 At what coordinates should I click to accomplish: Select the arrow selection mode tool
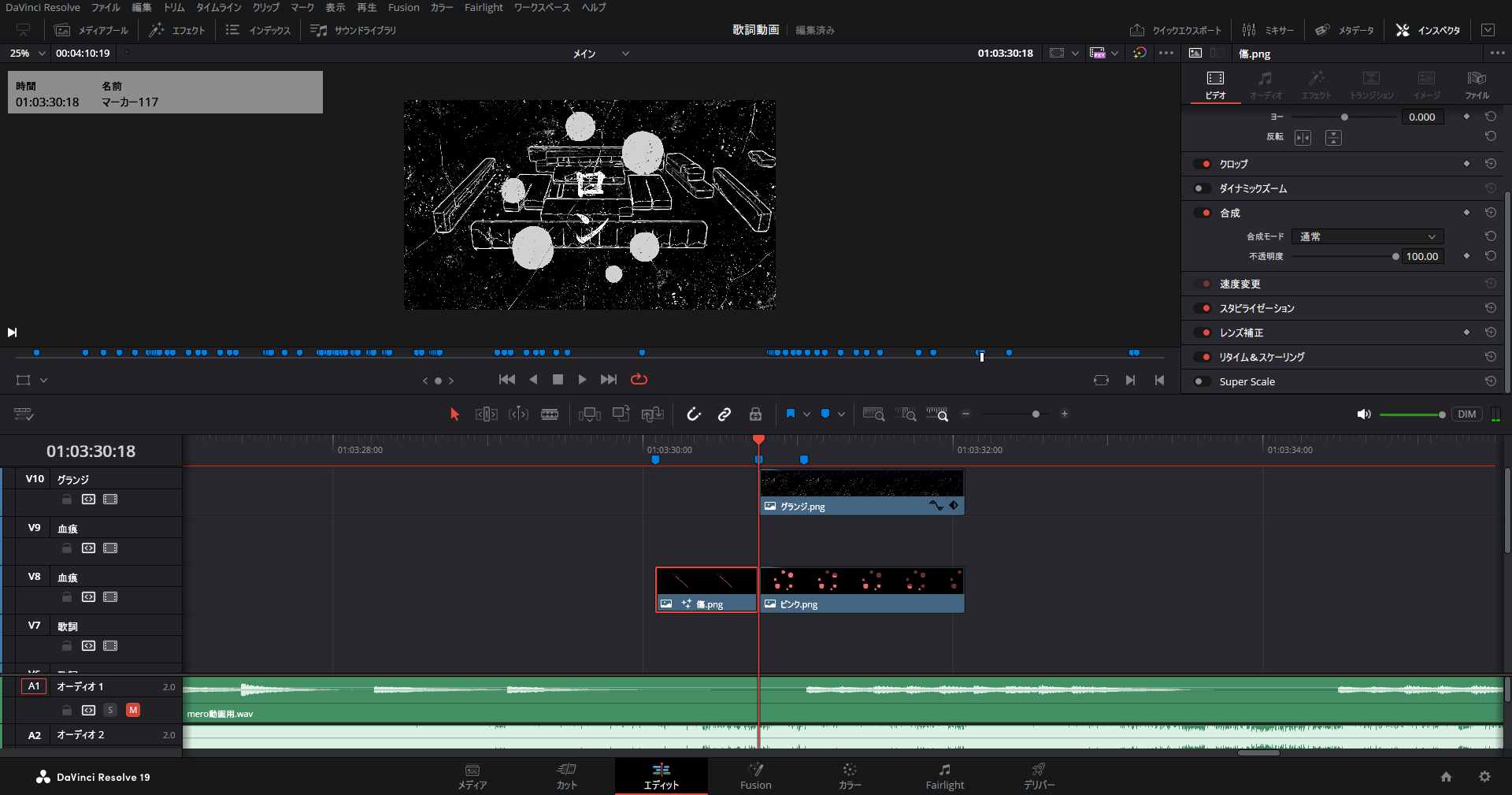tap(454, 414)
